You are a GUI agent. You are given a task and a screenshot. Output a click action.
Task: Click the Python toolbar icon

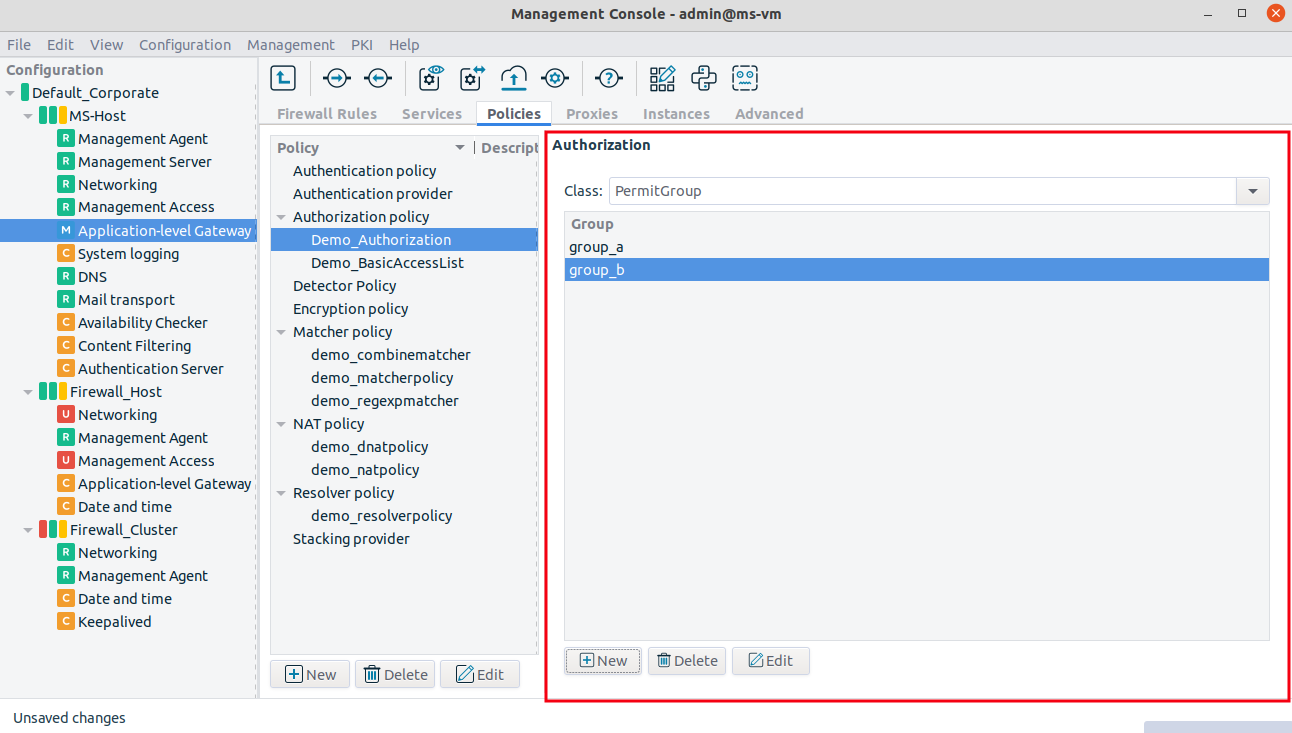704,77
